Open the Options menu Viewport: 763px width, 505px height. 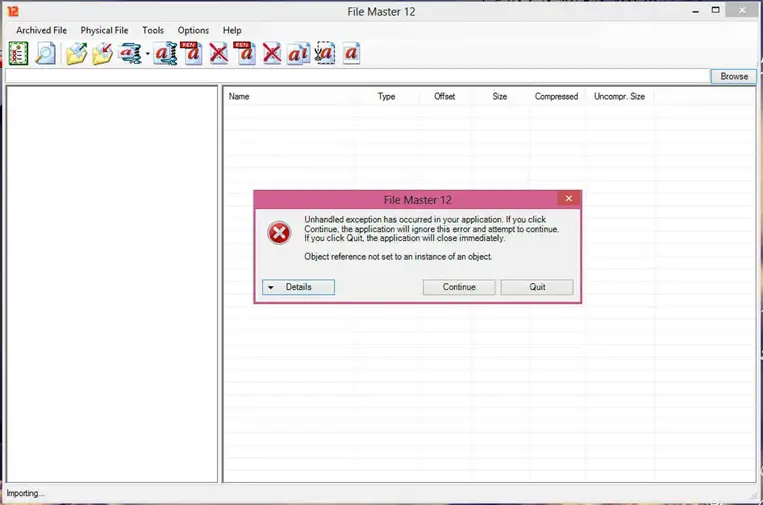tap(193, 30)
